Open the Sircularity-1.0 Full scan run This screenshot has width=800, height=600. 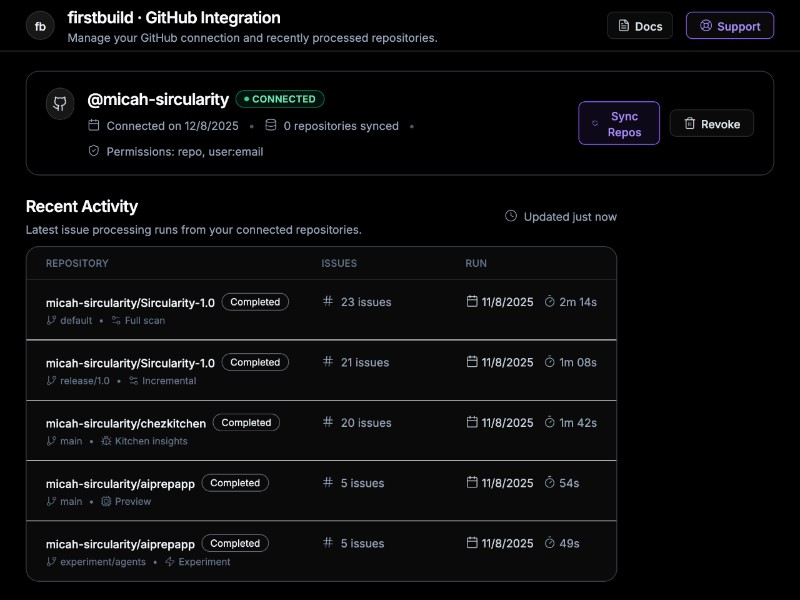click(x=130, y=302)
